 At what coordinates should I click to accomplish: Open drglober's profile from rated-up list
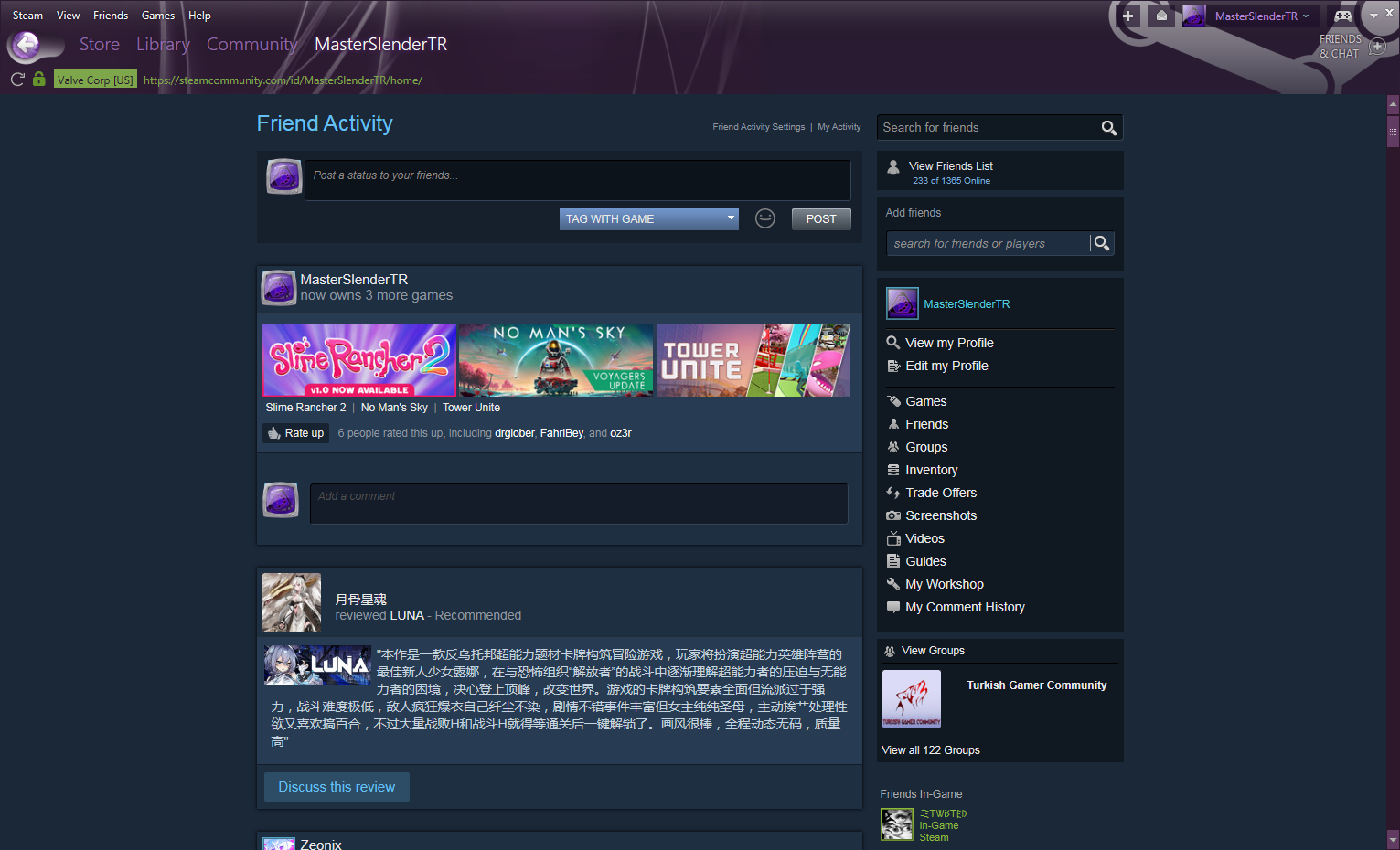515,433
